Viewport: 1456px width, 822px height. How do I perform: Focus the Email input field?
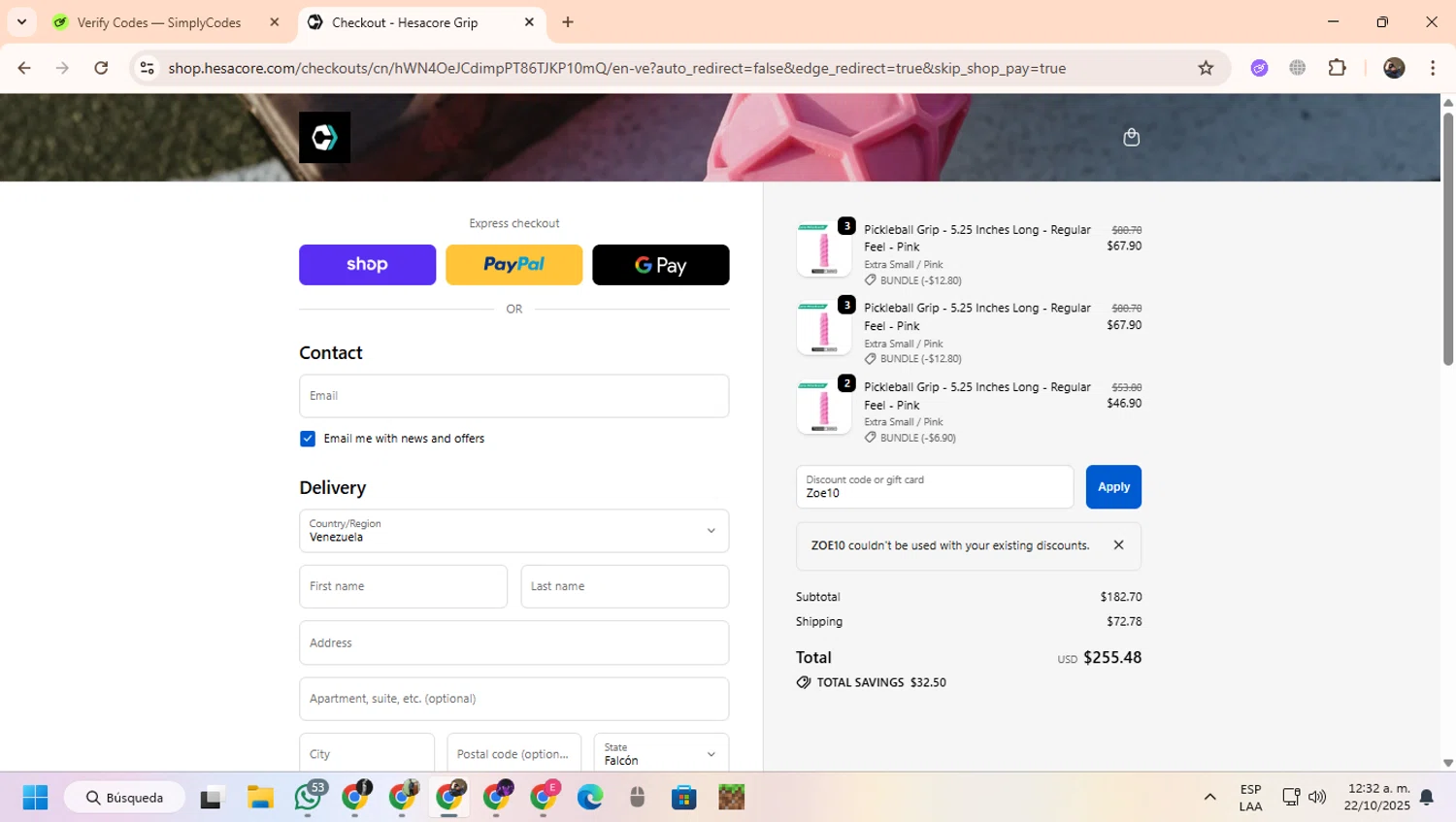coord(514,396)
